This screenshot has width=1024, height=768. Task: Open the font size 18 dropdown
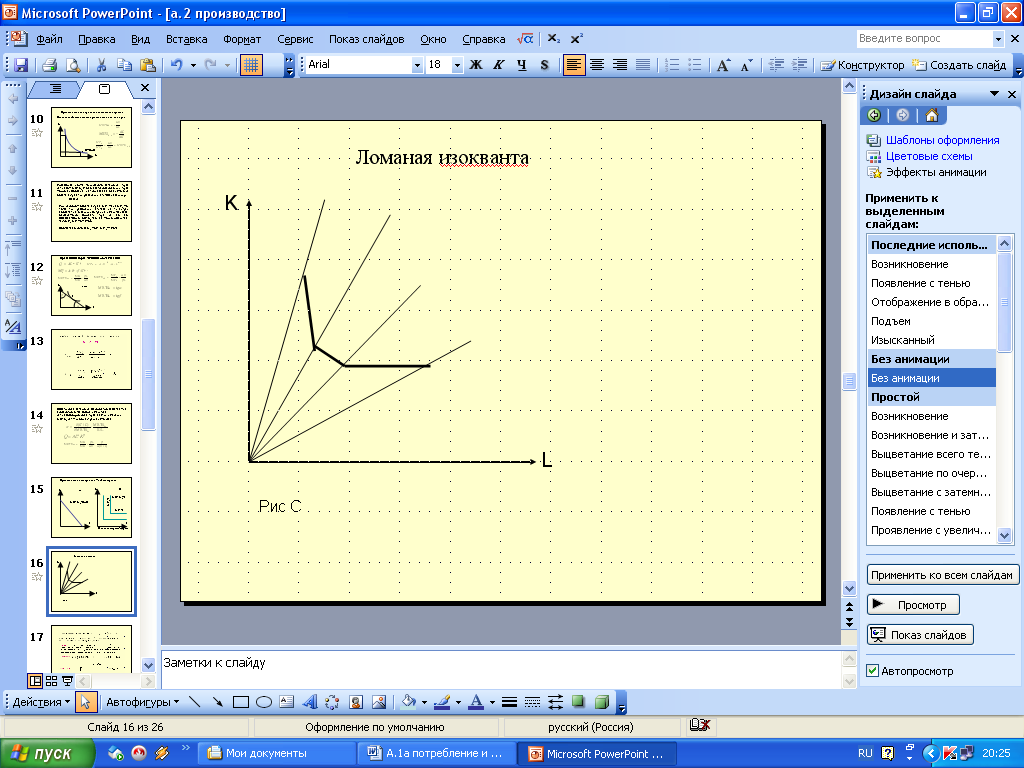(x=457, y=65)
